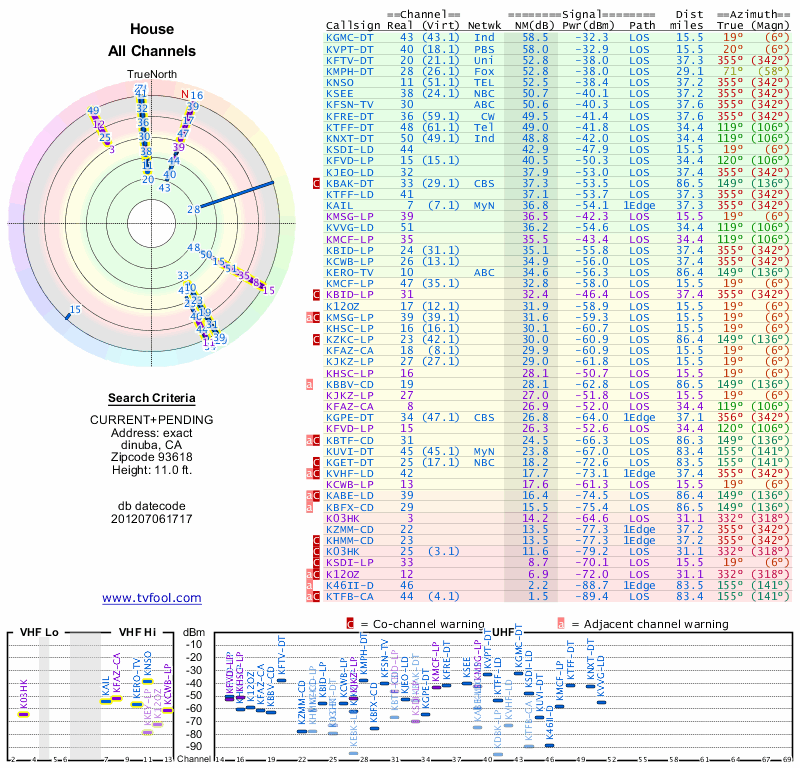
Task: Click the Callsign column header
Action: tap(353, 26)
